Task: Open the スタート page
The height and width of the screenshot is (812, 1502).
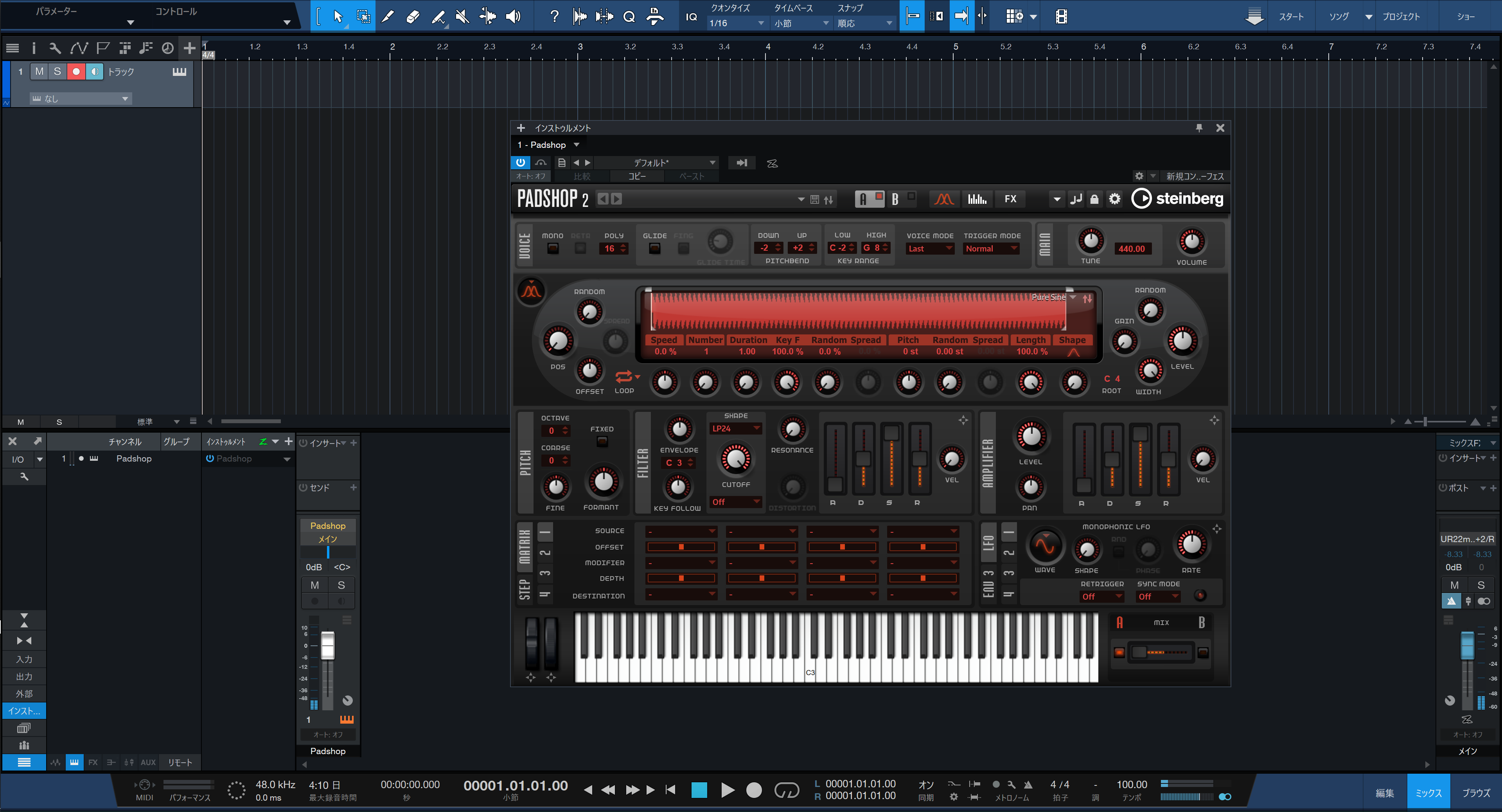Action: pyautogui.click(x=1291, y=16)
